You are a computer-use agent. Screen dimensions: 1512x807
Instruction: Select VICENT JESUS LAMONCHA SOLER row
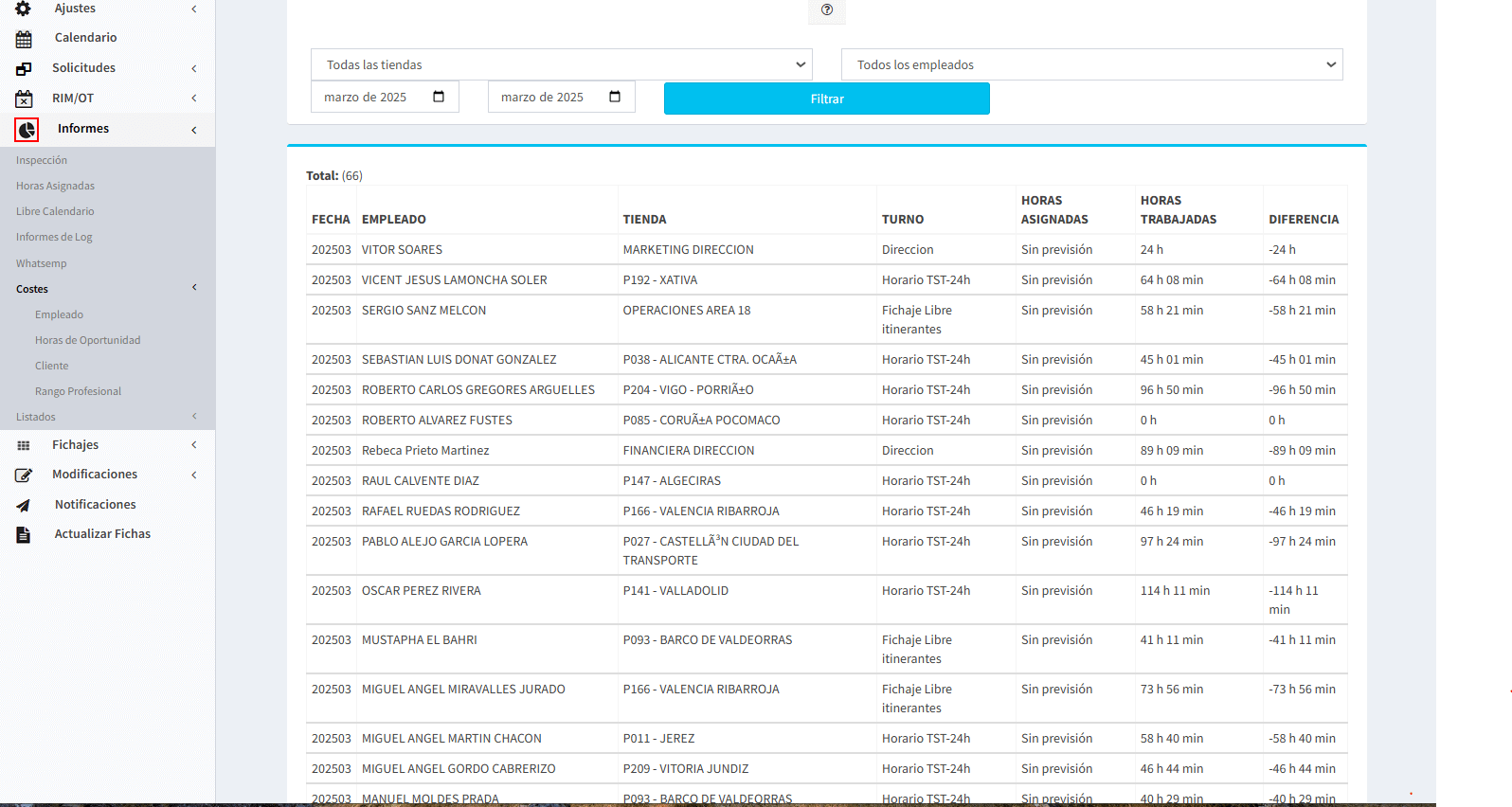click(x=827, y=279)
